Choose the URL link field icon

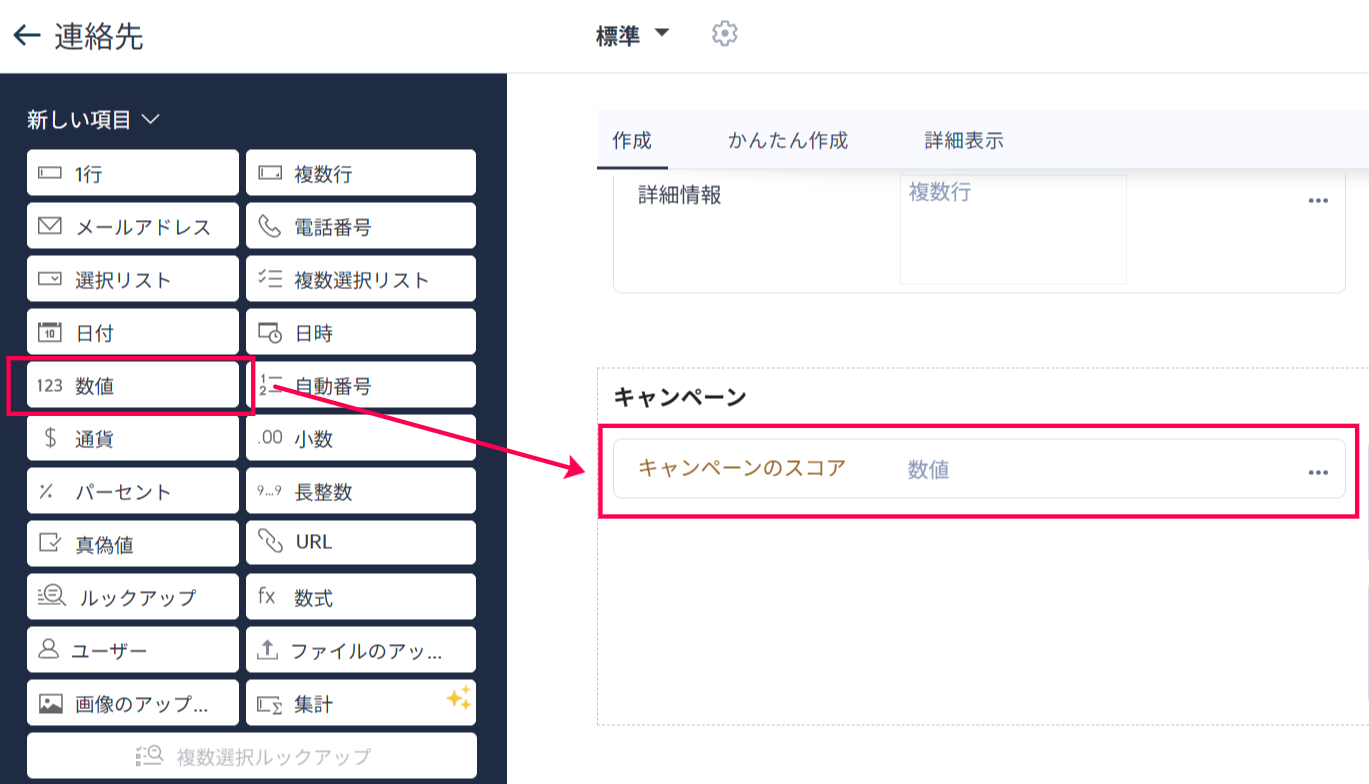pyautogui.click(x=269, y=542)
